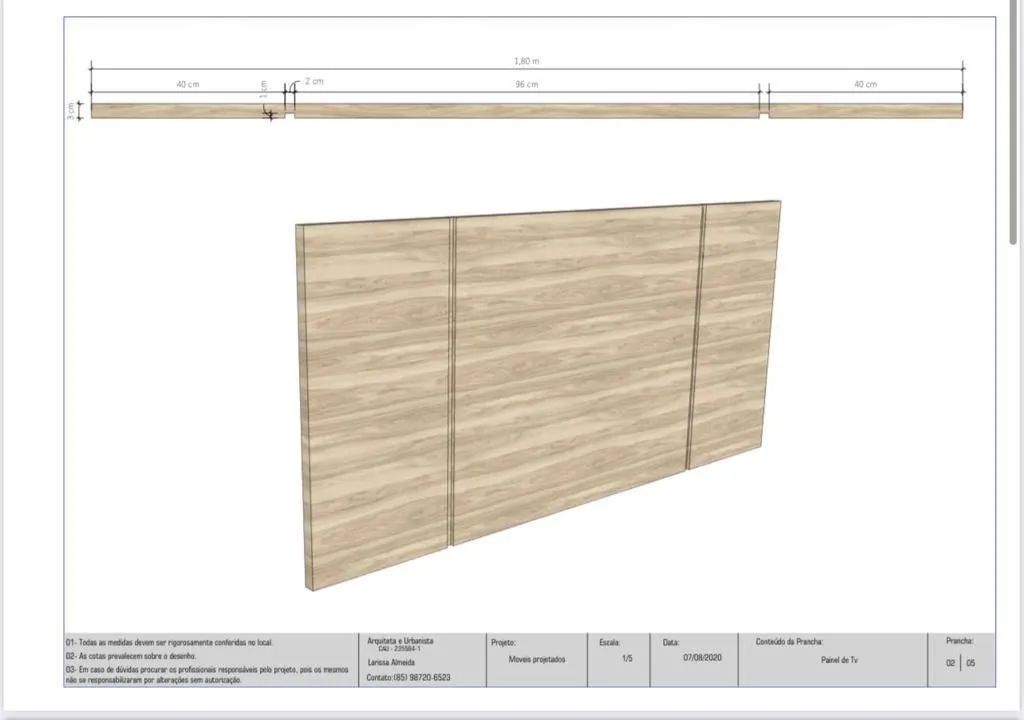The image size is (1024, 720).
Task: Click note 01 about checking measurements on site
Action: 168,643
